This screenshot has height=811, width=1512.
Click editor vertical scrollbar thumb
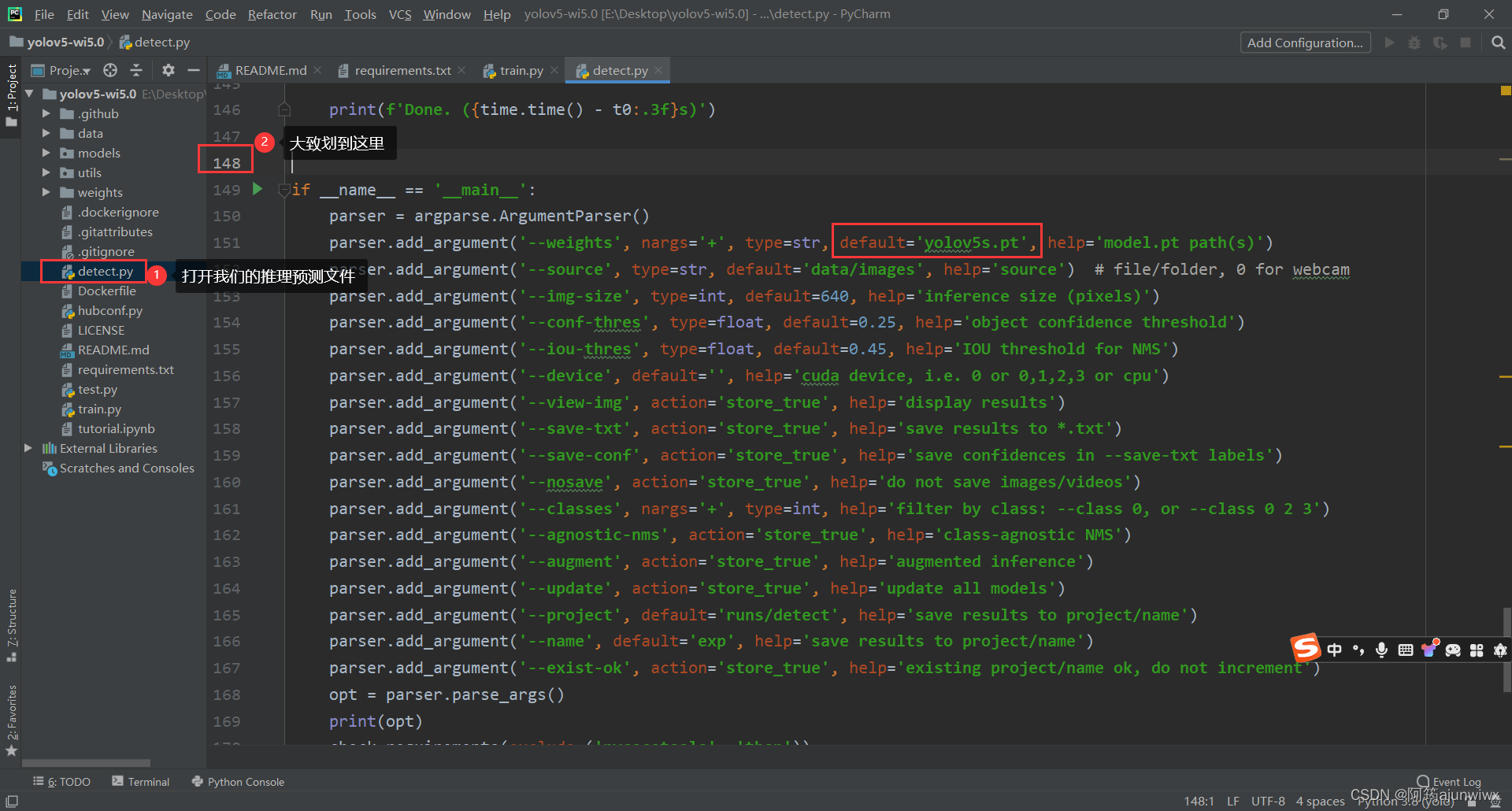1507,650
